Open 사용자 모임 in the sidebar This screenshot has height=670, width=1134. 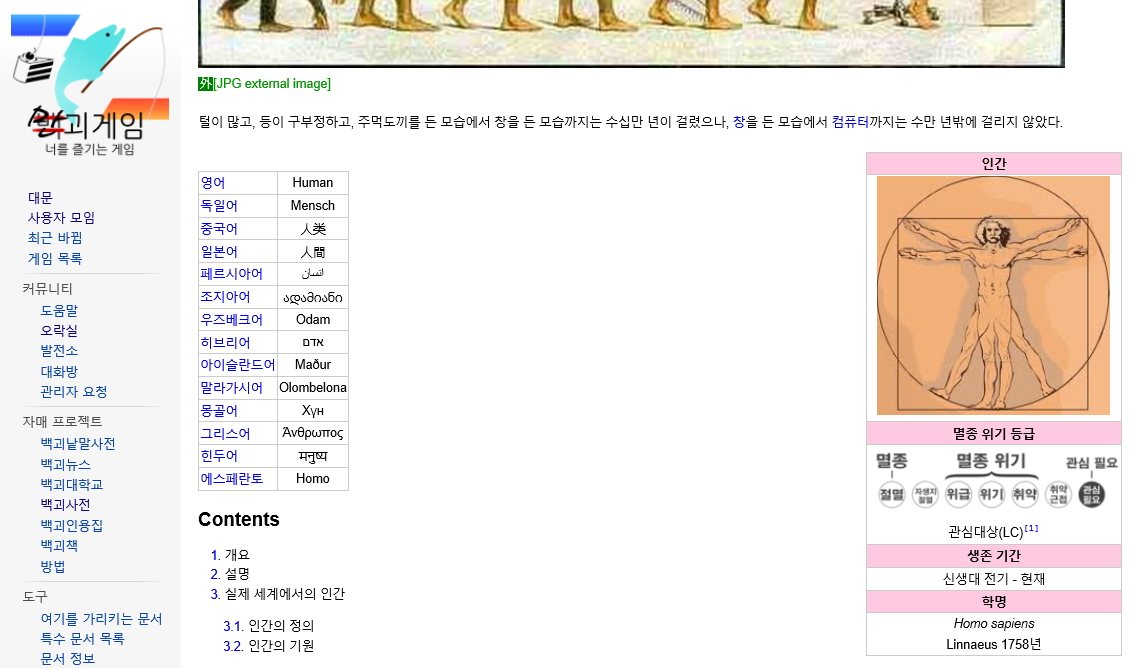point(61,218)
